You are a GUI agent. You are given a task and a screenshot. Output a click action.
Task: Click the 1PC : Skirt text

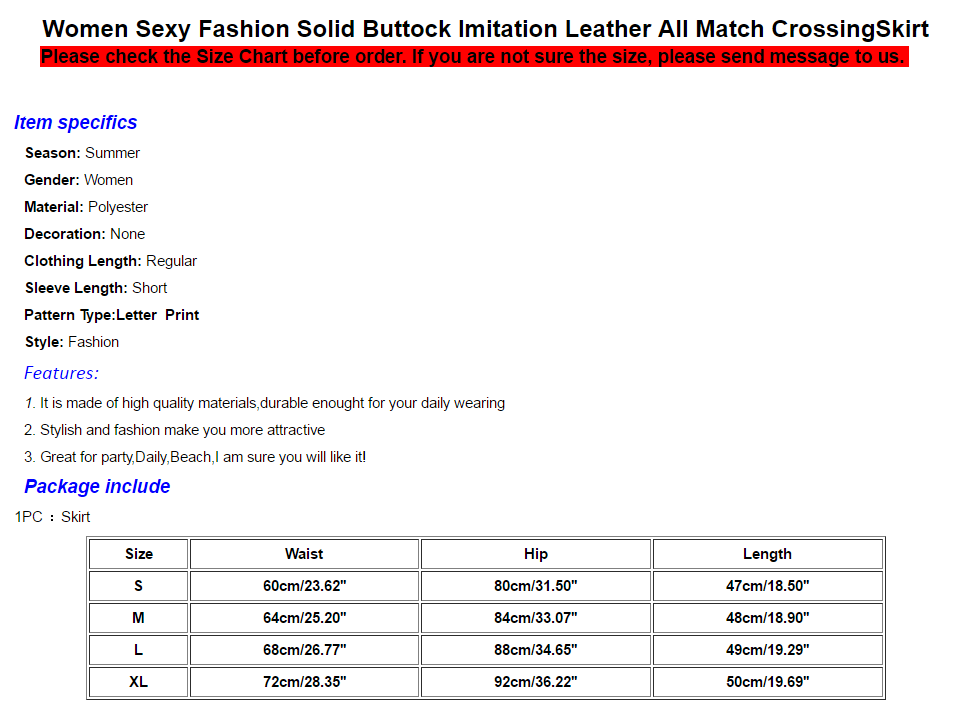pyautogui.click(x=53, y=517)
